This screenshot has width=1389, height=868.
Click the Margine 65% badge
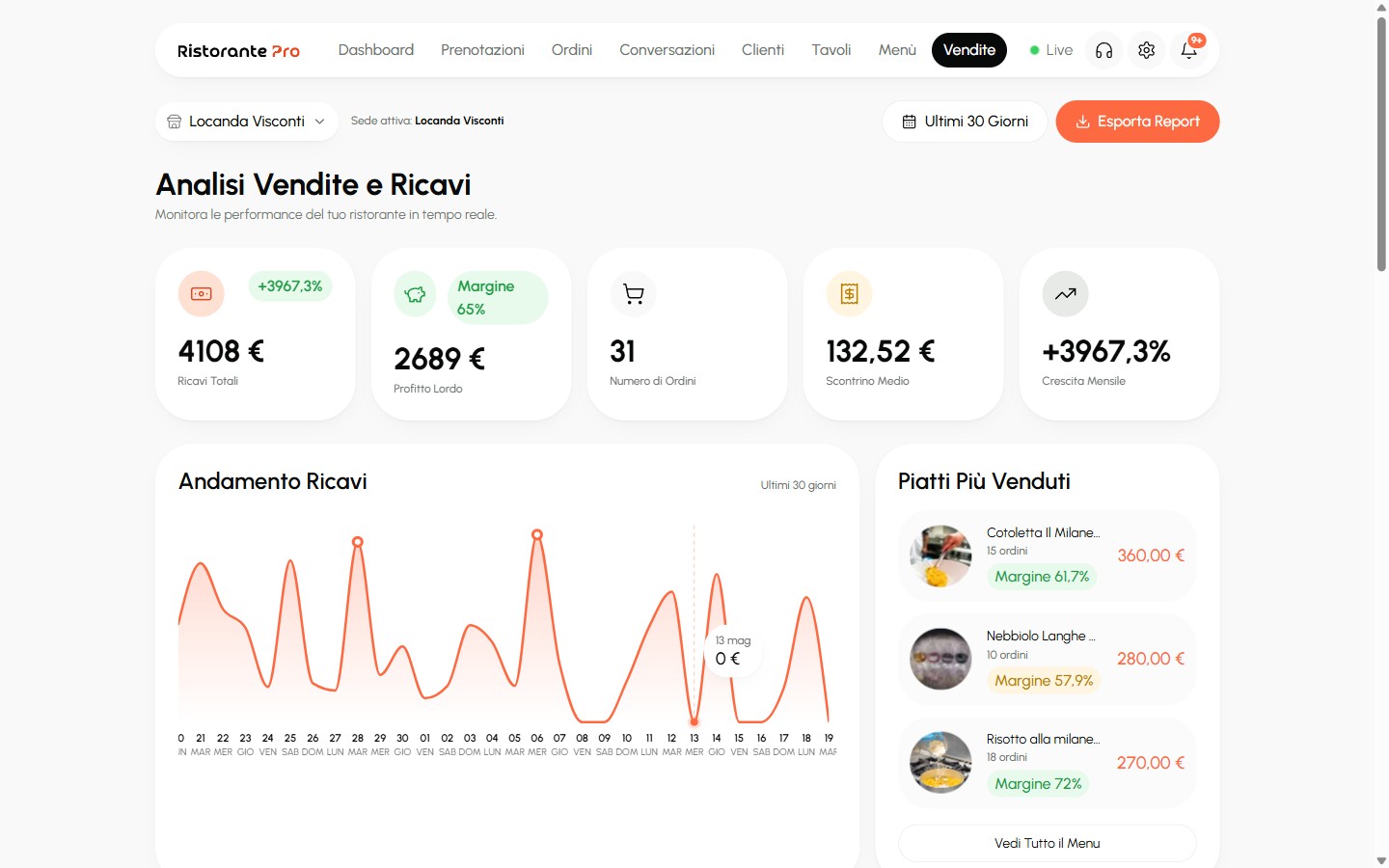point(498,298)
